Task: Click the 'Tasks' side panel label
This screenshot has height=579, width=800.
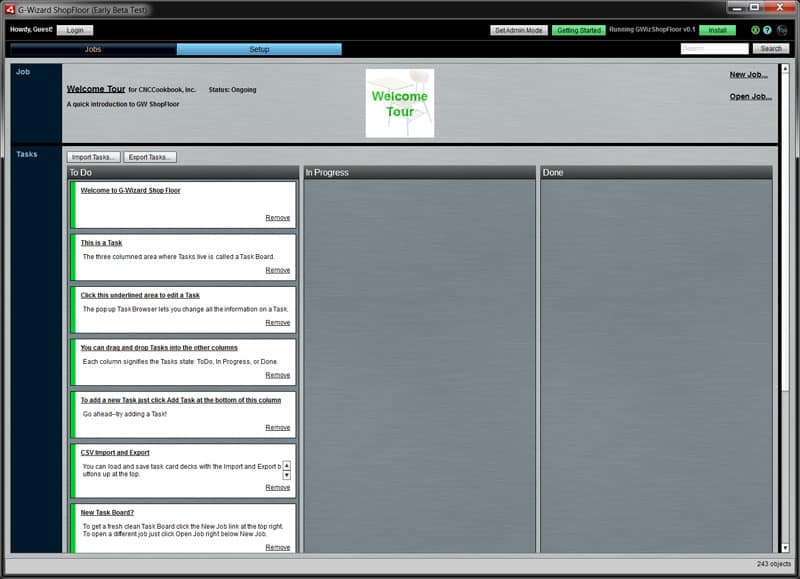Action: tap(27, 154)
